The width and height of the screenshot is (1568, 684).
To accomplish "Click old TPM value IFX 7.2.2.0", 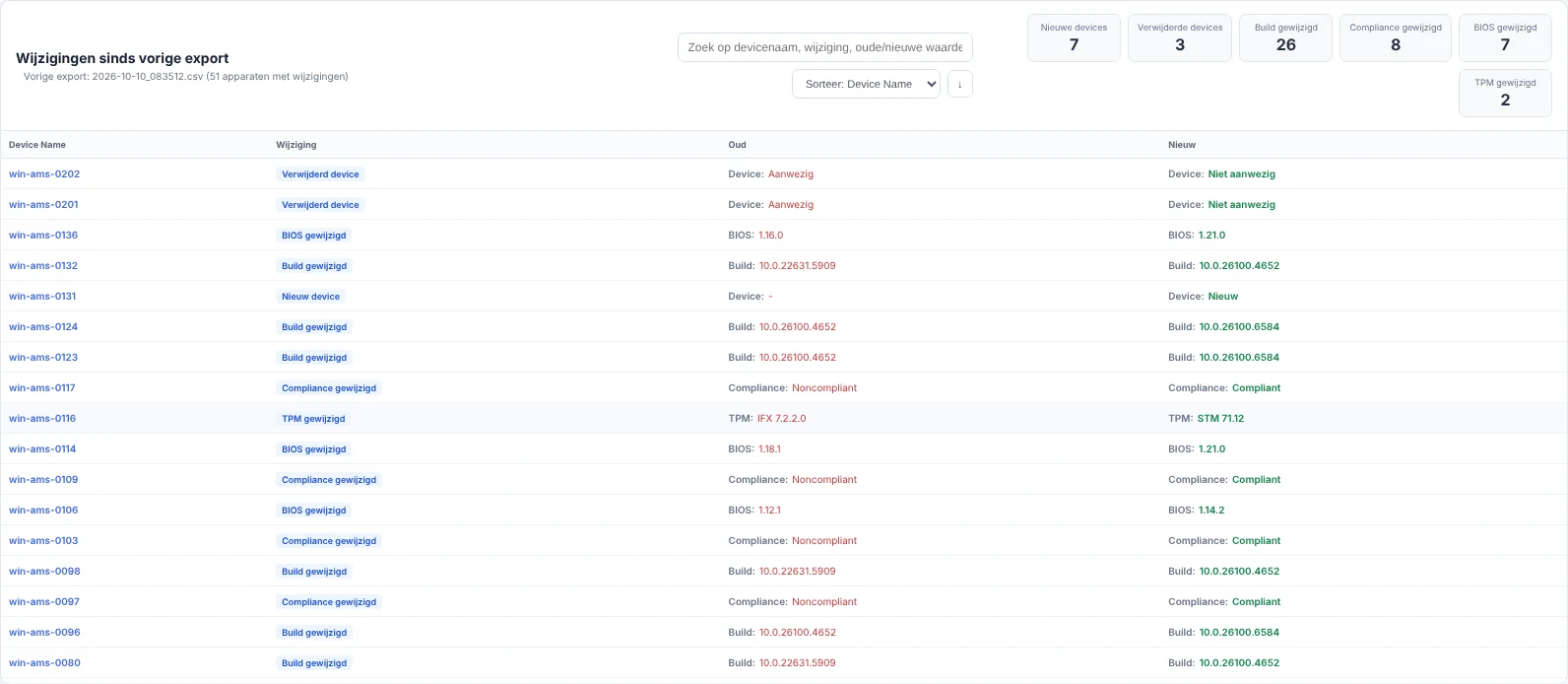I will [781, 419].
